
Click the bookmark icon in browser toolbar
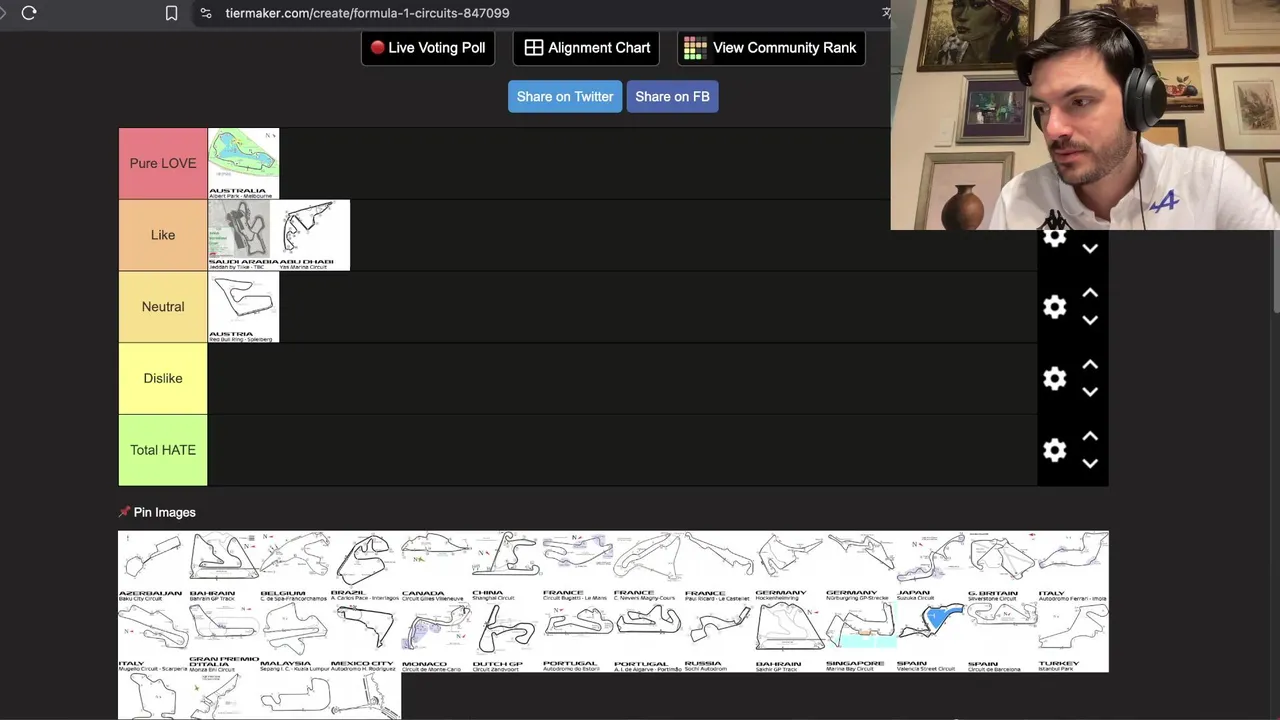(x=171, y=13)
